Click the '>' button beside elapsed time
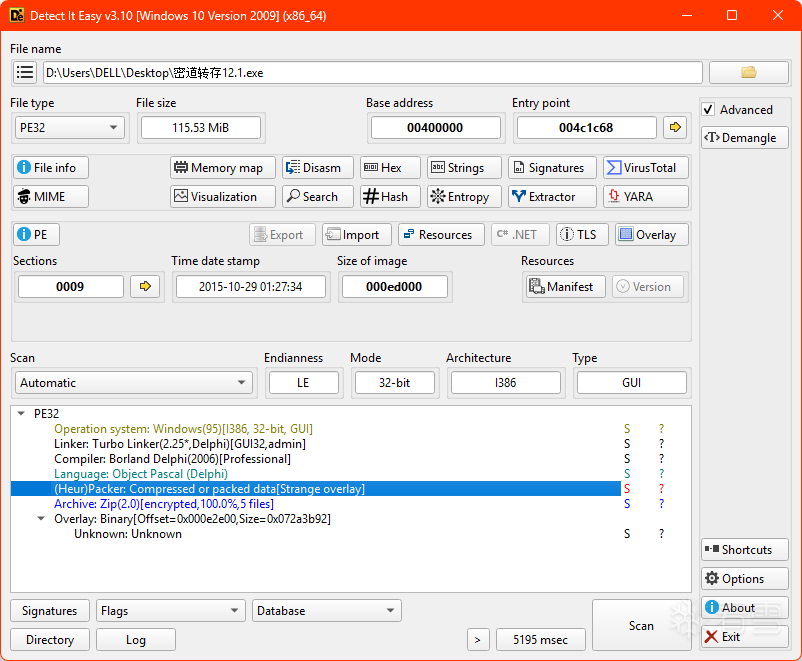The height and width of the screenshot is (661, 802). pyautogui.click(x=478, y=640)
